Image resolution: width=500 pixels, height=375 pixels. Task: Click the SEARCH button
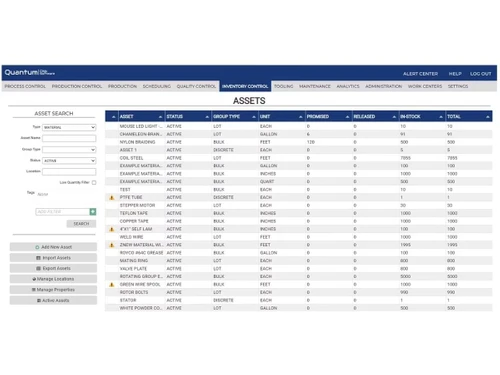(x=81, y=224)
